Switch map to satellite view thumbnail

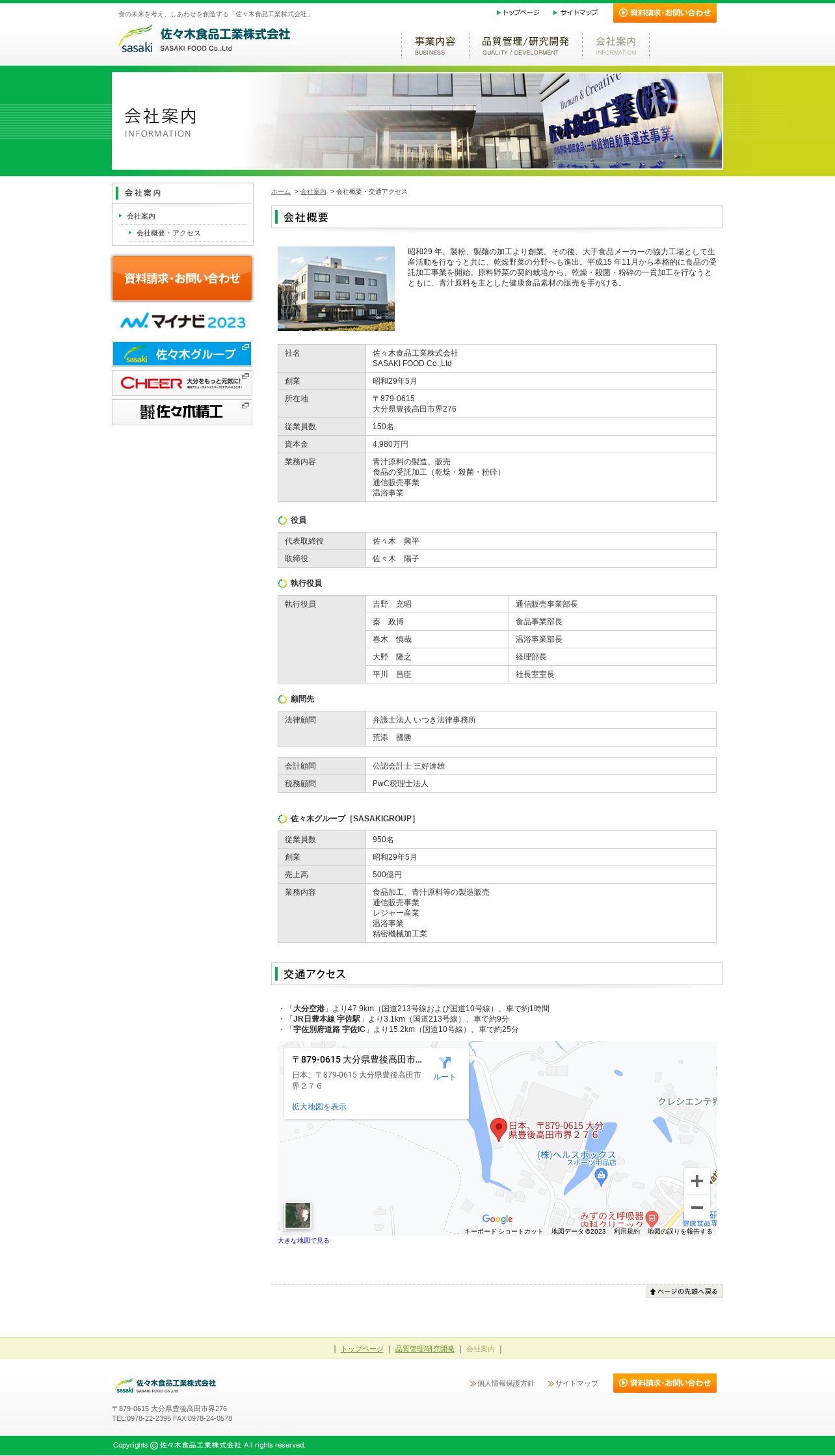point(298,1215)
